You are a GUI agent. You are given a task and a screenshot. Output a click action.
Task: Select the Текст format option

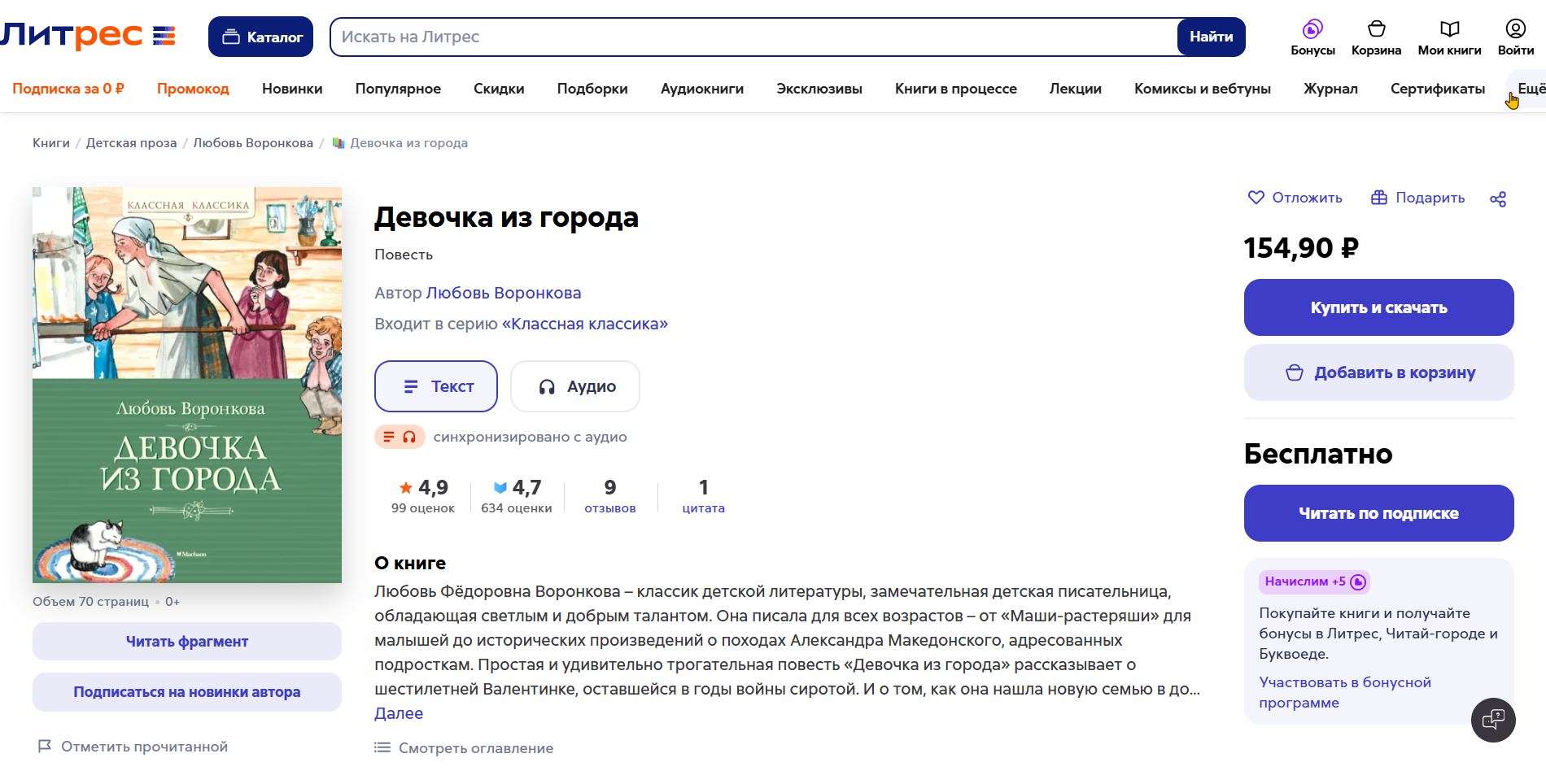[436, 386]
